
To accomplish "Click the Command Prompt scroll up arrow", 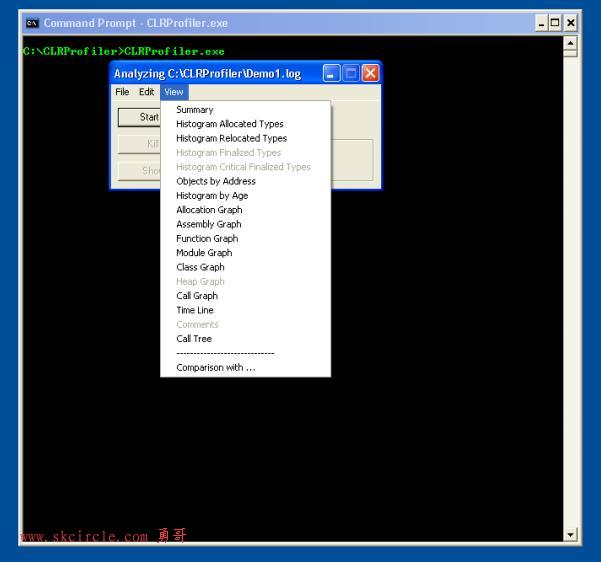I will coord(570,43).
